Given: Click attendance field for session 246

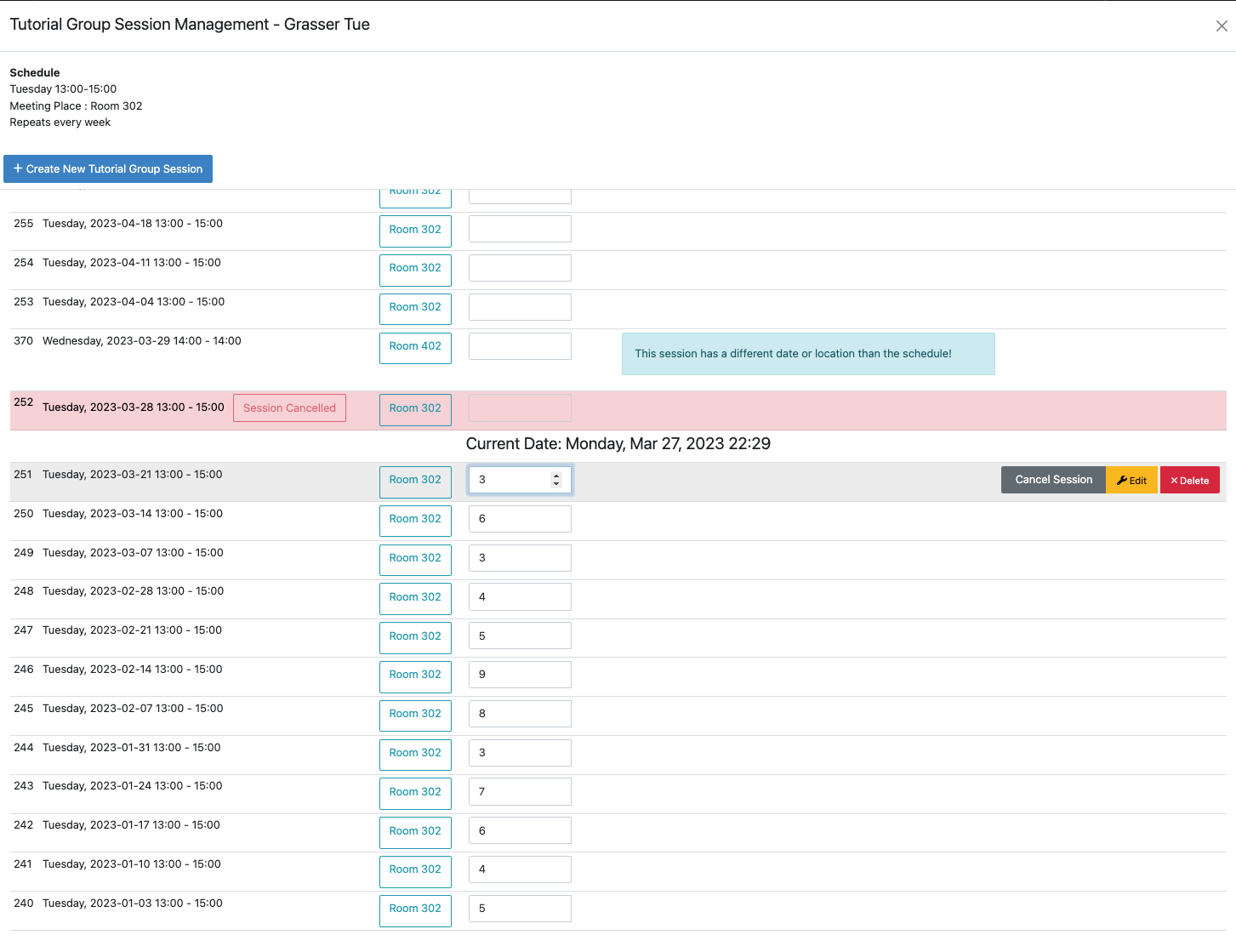Looking at the screenshot, I should [x=520, y=675].
